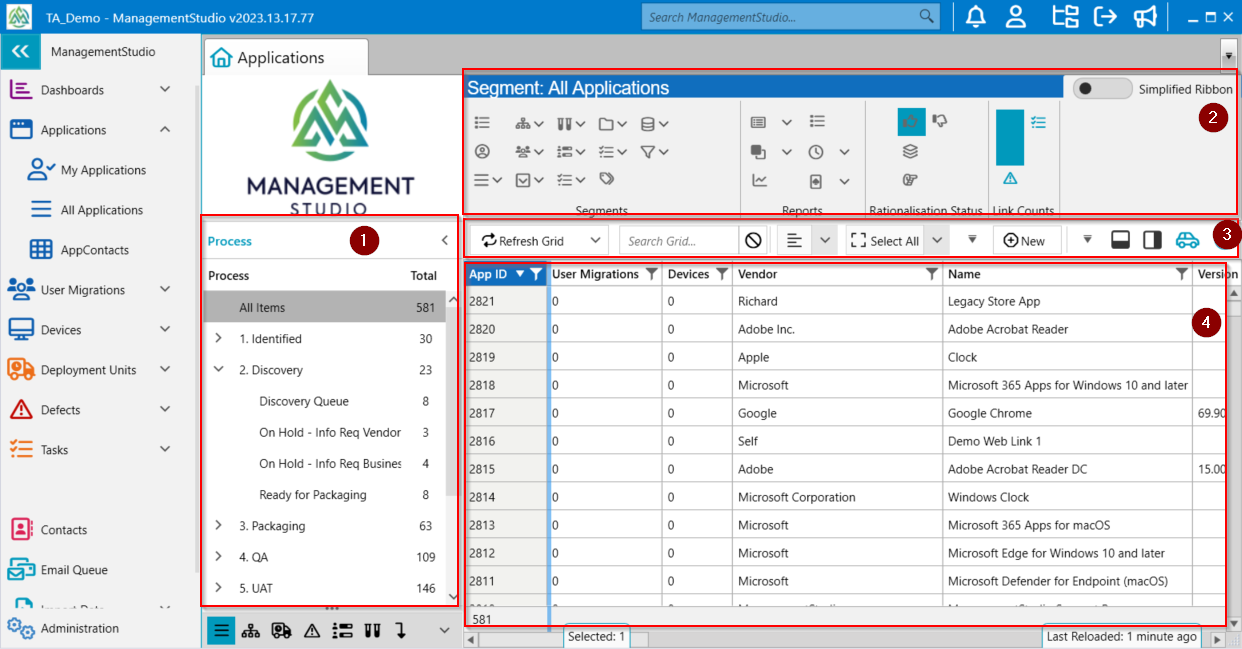This screenshot has height=649, width=1242.
Task: Open My Applications in sidebar
Action: (103, 170)
